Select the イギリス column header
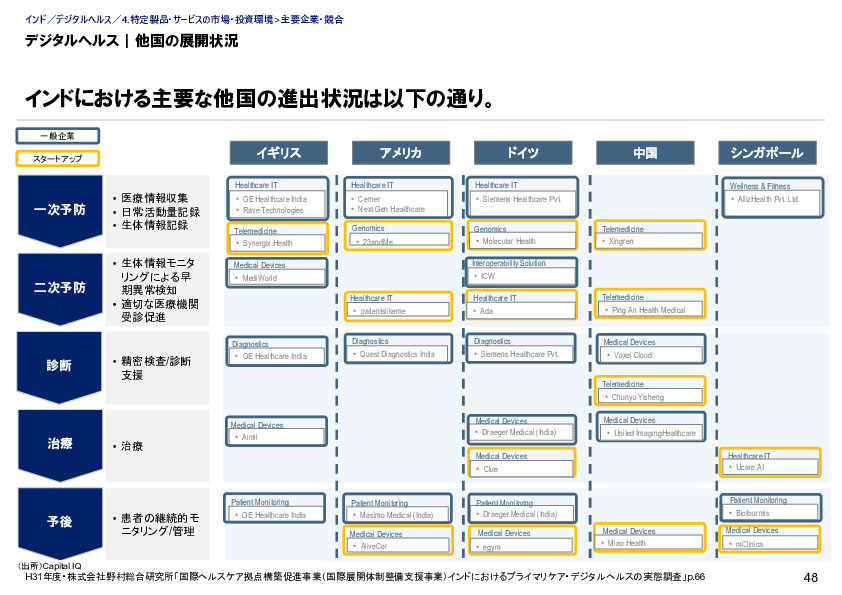Screen dimensions: 842x595 [279, 153]
